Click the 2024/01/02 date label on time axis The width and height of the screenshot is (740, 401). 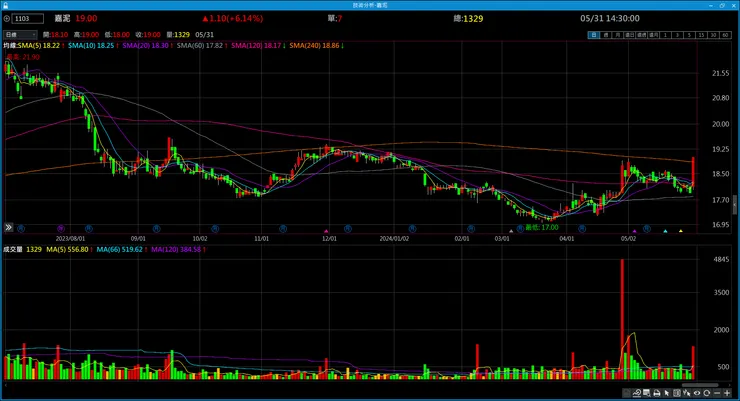pos(394,239)
